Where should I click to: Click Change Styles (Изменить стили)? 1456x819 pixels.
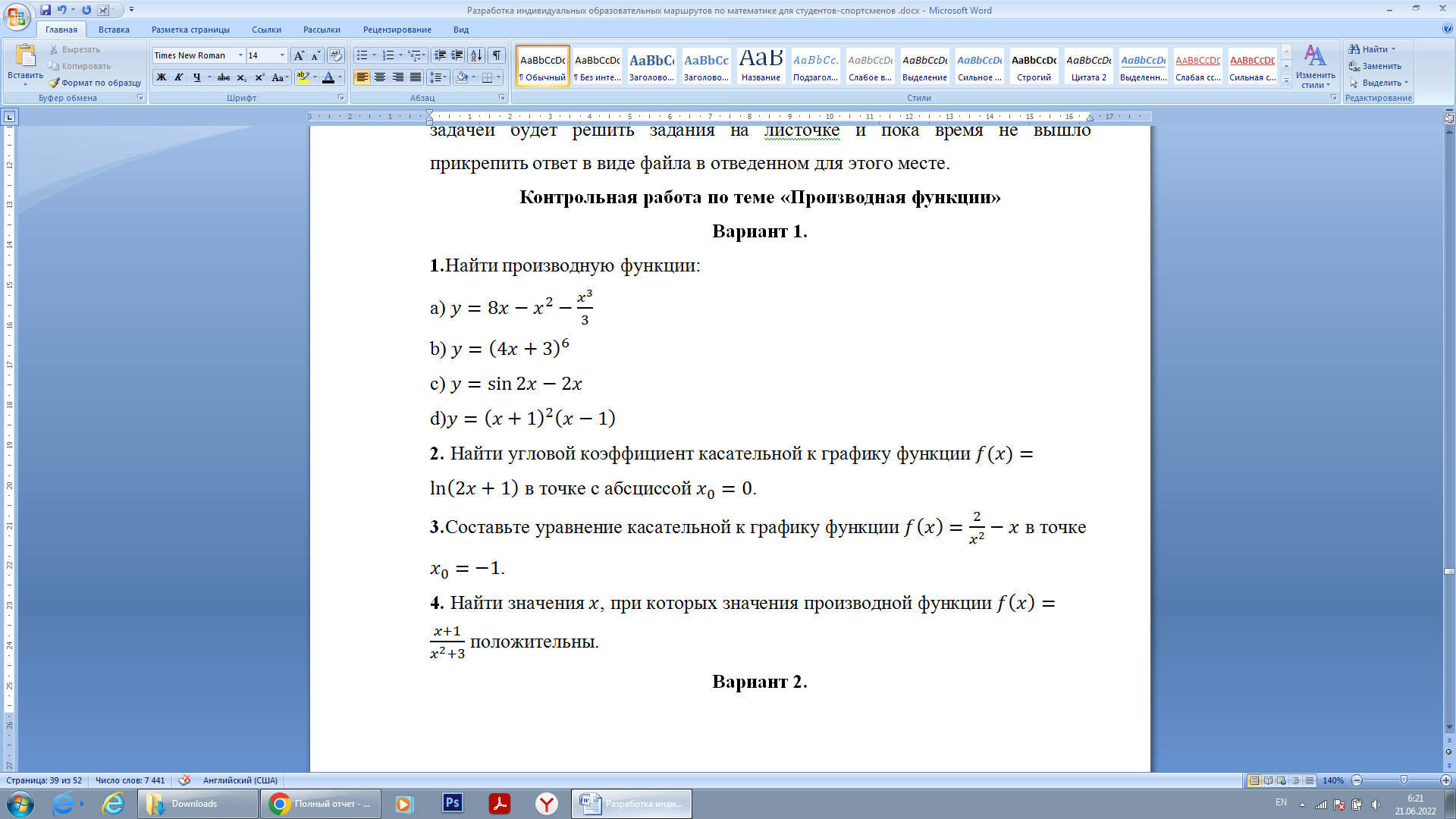click(1315, 67)
